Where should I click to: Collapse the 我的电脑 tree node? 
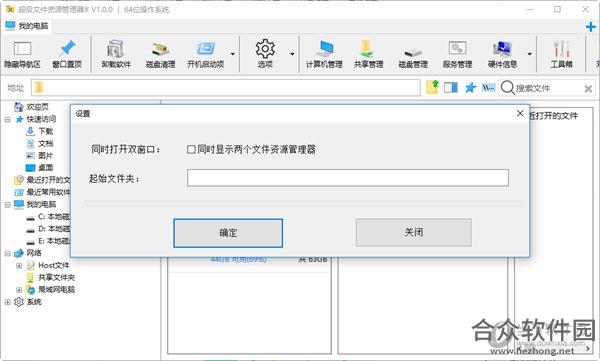pyautogui.click(x=8, y=205)
